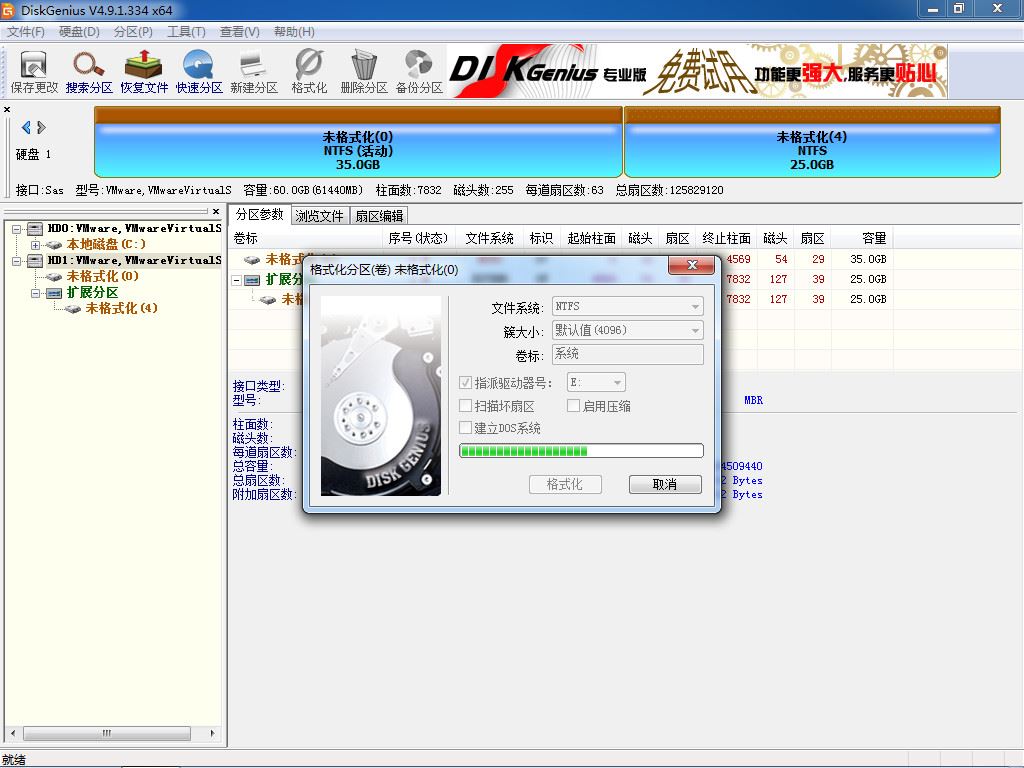1024x768 pixels.
Task: Enable the 扫描坏扇区 checkbox
Action: (x=466, y=406)
